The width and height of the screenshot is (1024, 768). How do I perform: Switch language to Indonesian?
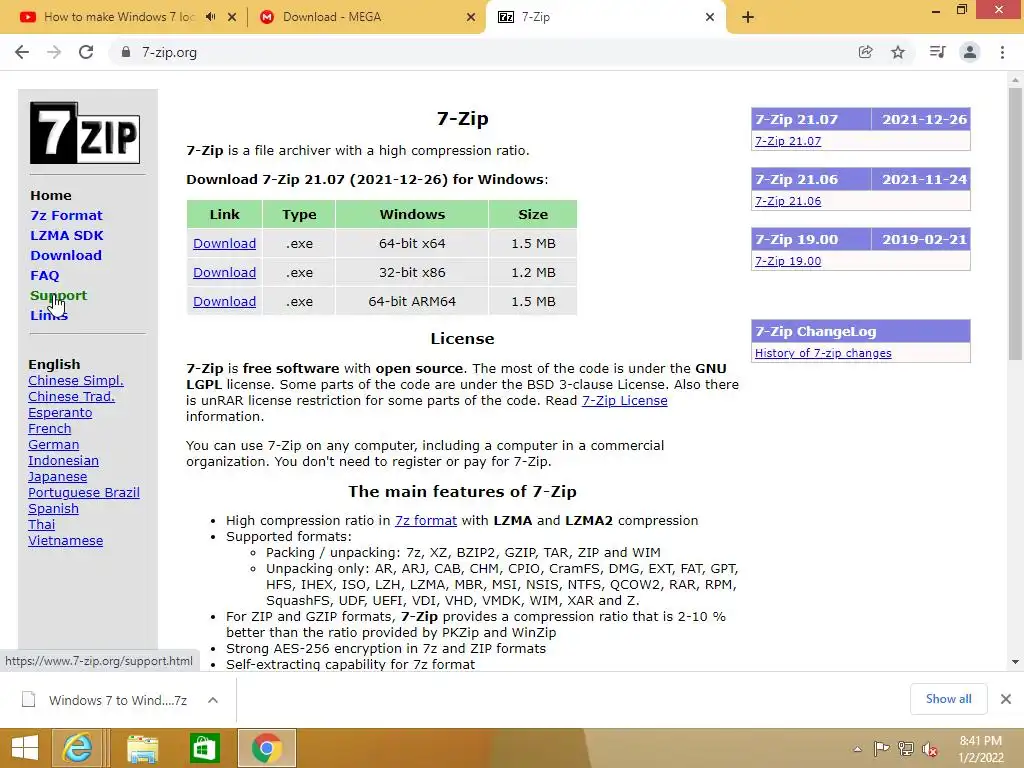coord(63,460)
